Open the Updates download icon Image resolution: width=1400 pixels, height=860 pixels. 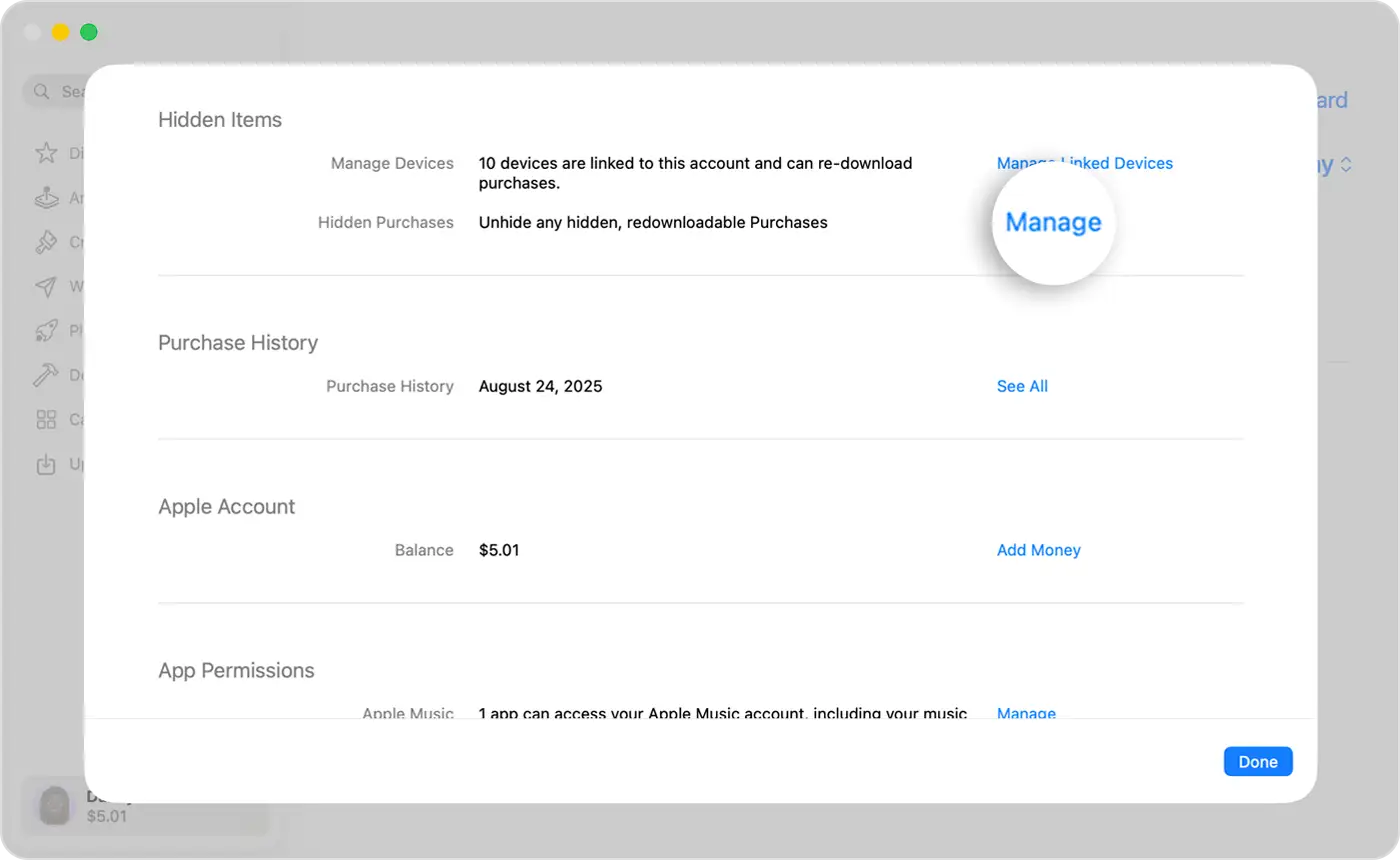46,465
